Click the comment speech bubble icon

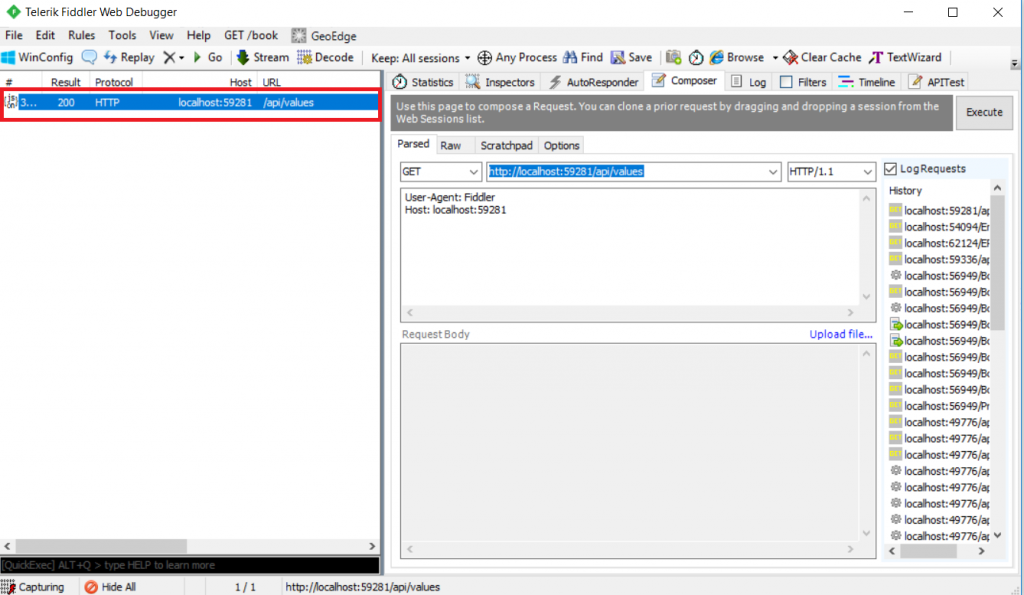89,57
